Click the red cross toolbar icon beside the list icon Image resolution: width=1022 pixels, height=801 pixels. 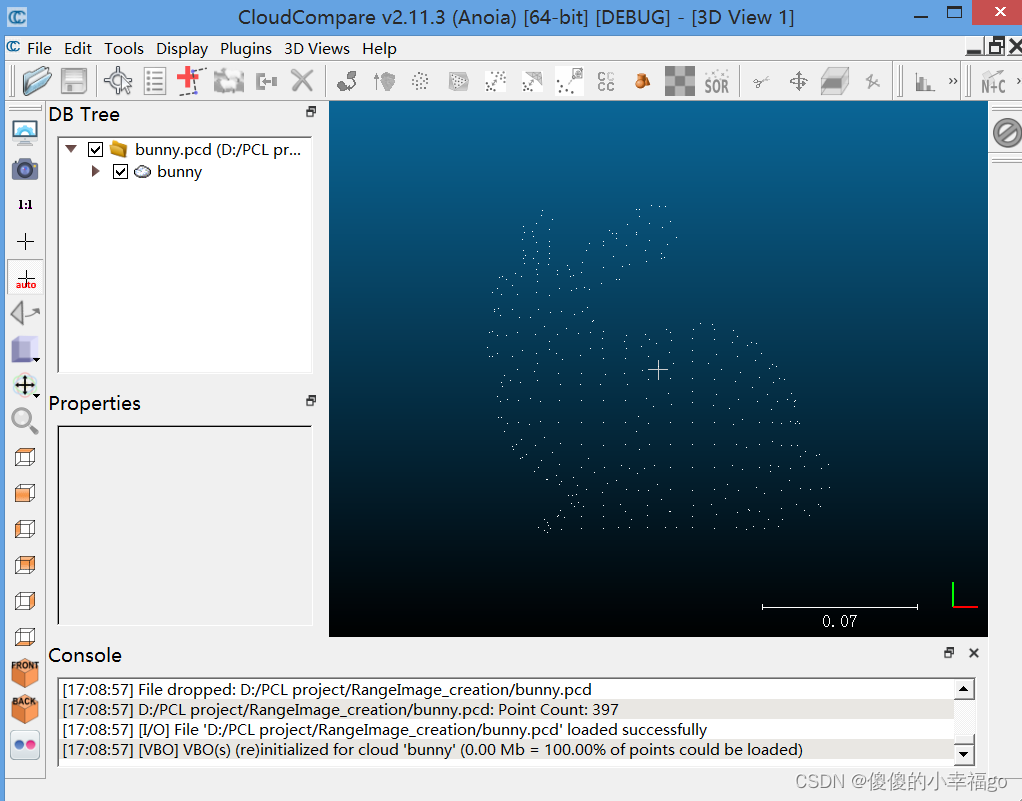pos(191,81)
